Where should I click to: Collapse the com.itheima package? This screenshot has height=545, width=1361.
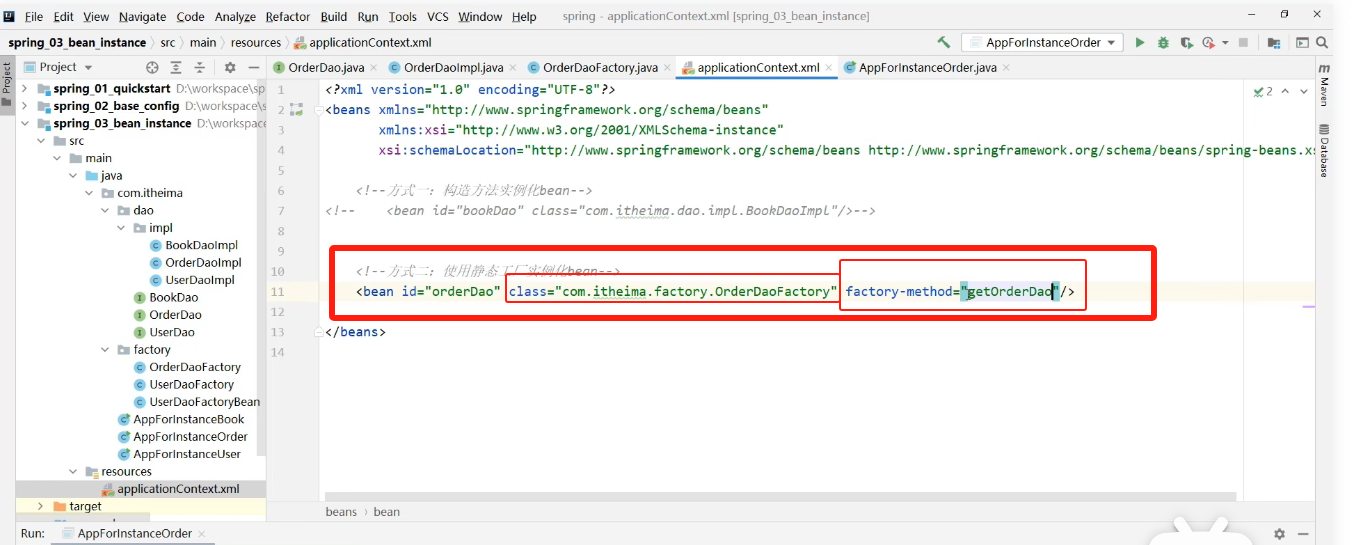(x=91, y=193)
